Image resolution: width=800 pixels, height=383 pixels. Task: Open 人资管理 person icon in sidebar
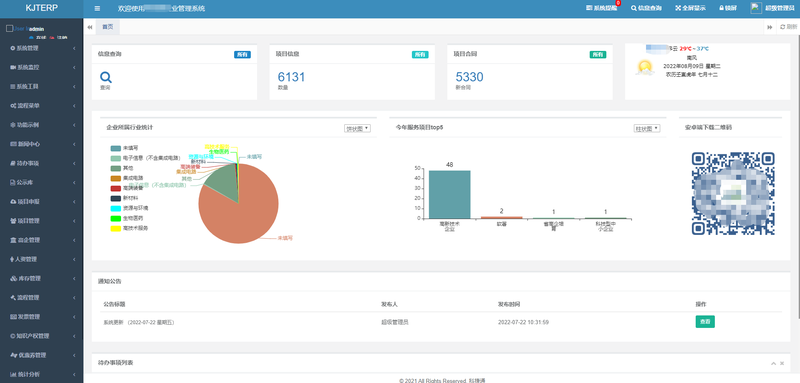[12, 259]
